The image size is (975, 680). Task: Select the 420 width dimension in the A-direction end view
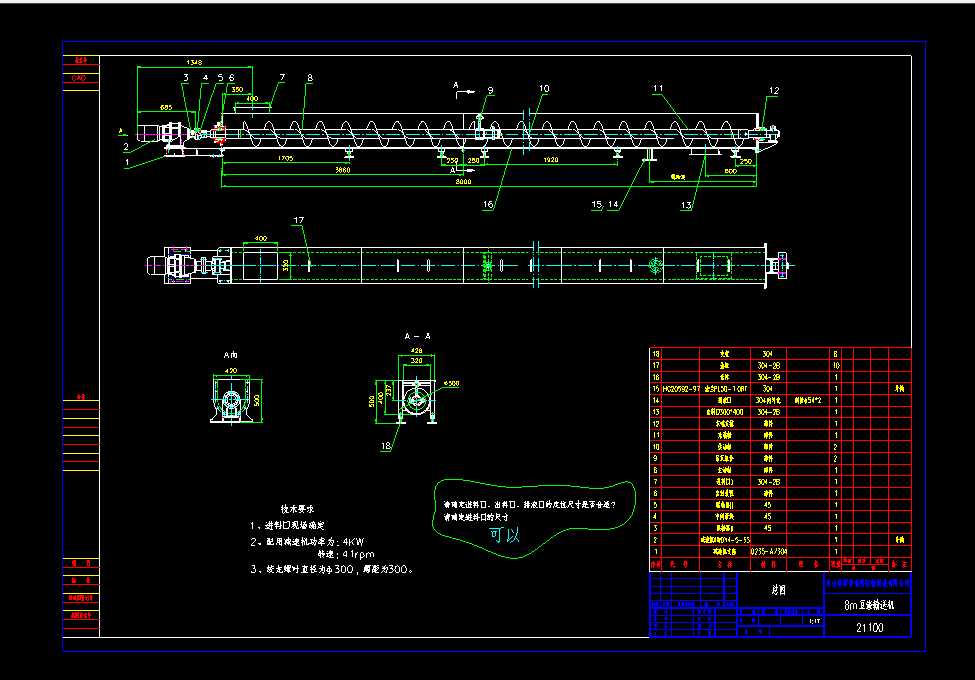[231, 370]
